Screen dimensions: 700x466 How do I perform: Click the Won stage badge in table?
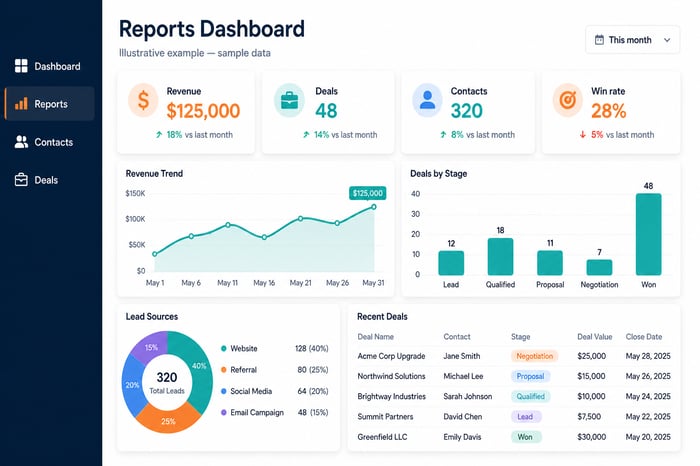click(525, 437)
